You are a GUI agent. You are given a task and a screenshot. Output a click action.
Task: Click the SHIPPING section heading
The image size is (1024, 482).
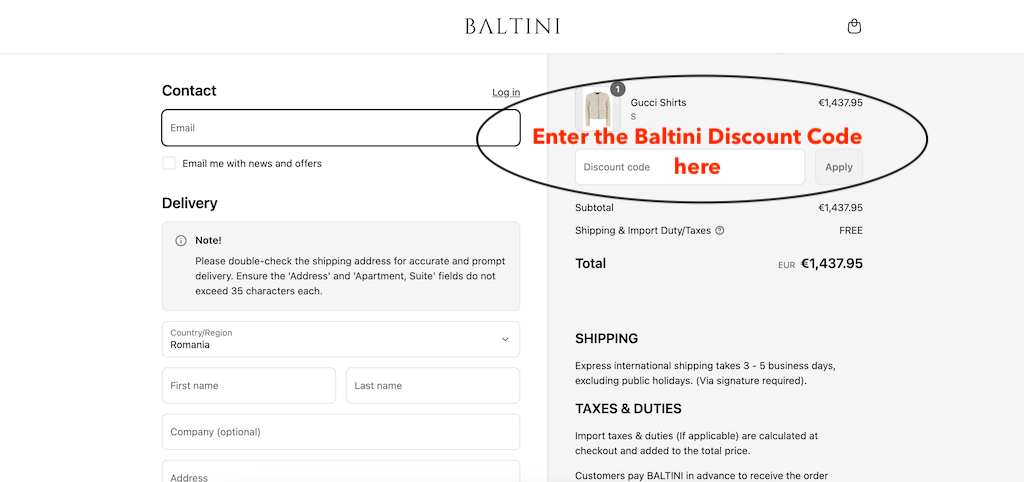pos(607,339)
